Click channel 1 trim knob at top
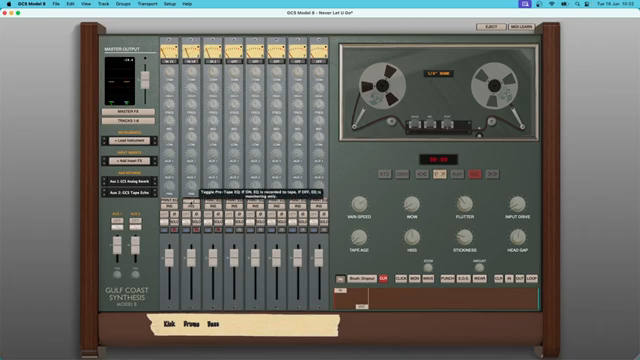 click(169, 72)
